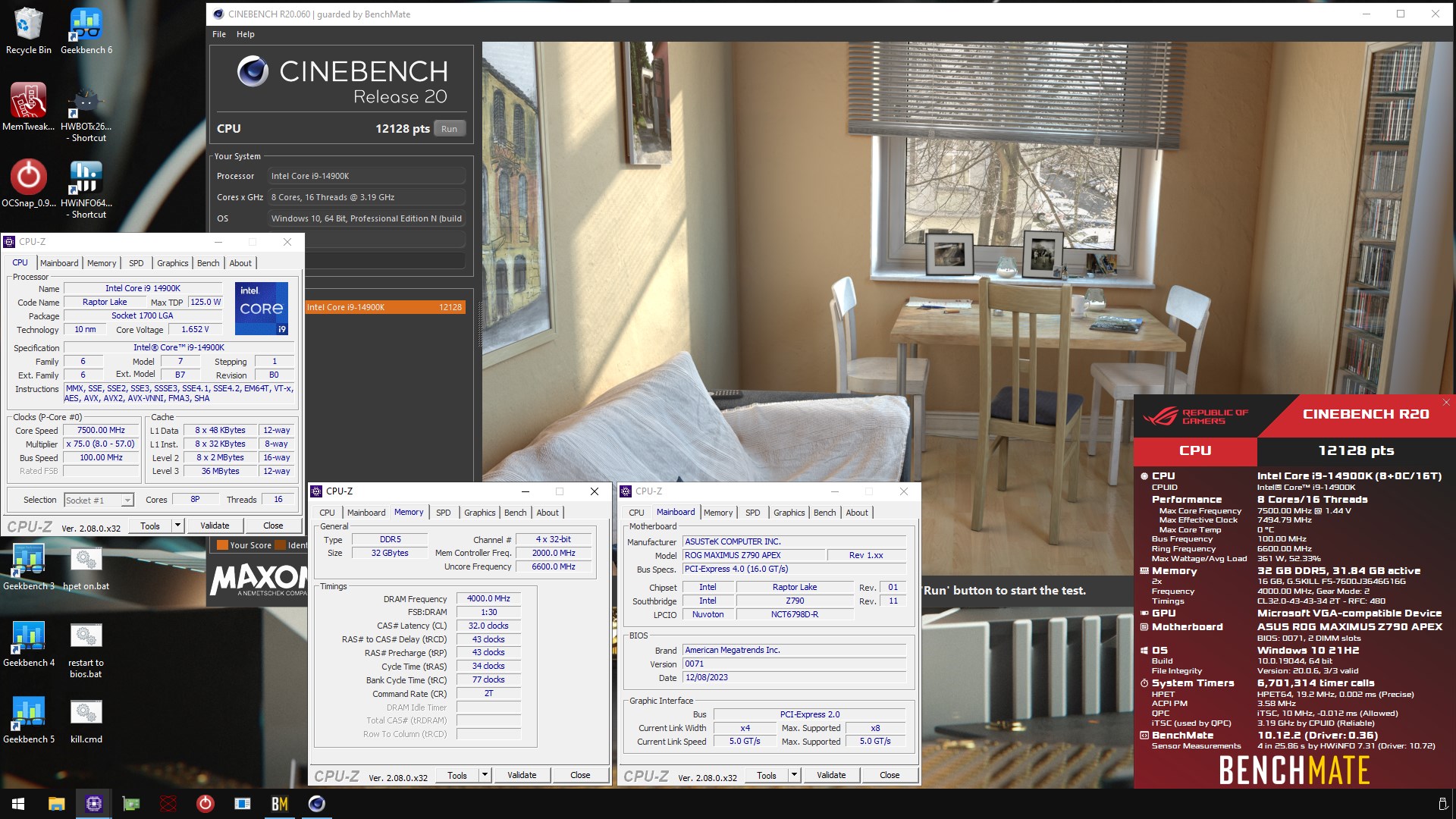Screen dimensions: 1456x819
Task: Click the red power icon in taskbar
Action: 205,804
